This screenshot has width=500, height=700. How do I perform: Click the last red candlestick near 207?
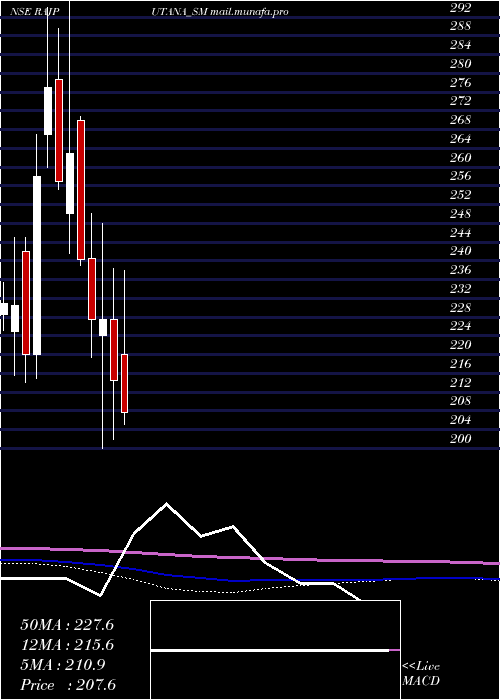[x=125, y=383]
